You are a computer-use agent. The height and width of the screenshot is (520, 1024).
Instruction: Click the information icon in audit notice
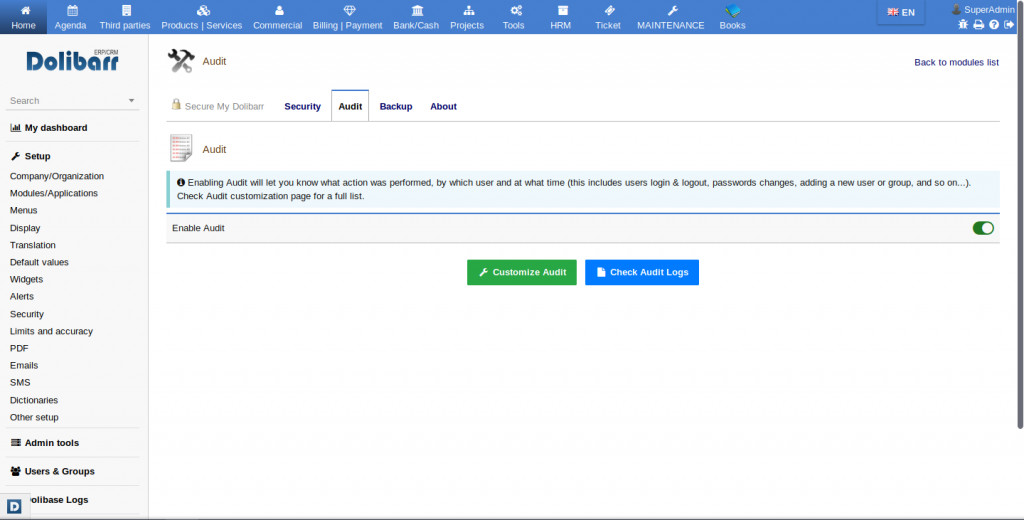tap(181, 182)
